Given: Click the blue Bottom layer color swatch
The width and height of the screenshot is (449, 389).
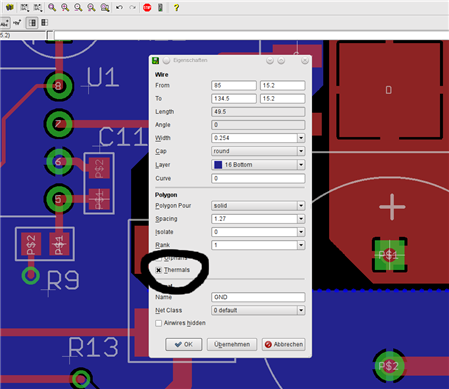Looking at the screenshot, I should click(218, 165).
